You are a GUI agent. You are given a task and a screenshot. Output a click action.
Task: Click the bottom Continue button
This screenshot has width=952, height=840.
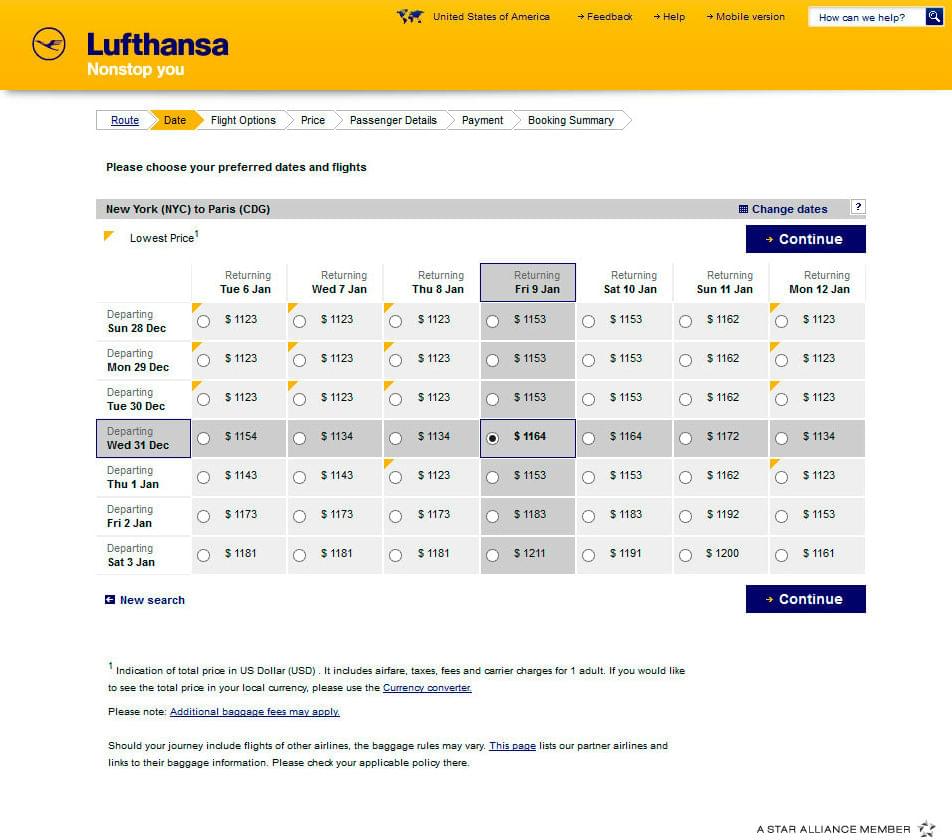806,599
